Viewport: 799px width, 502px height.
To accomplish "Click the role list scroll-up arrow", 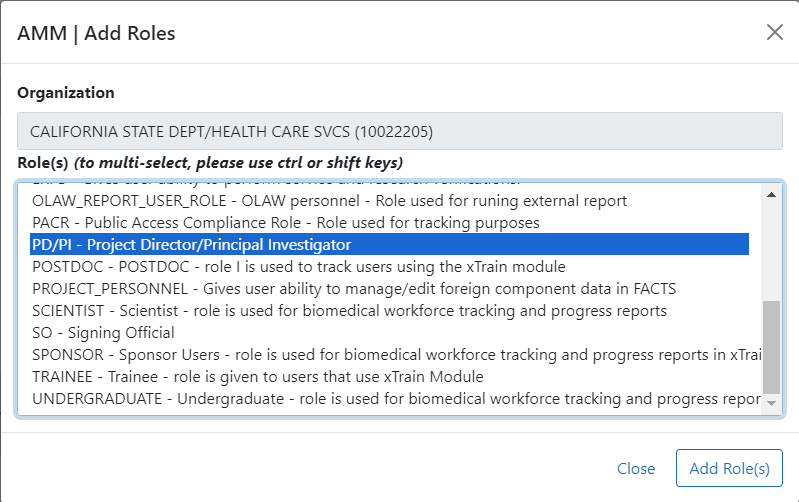I will 771,194.
